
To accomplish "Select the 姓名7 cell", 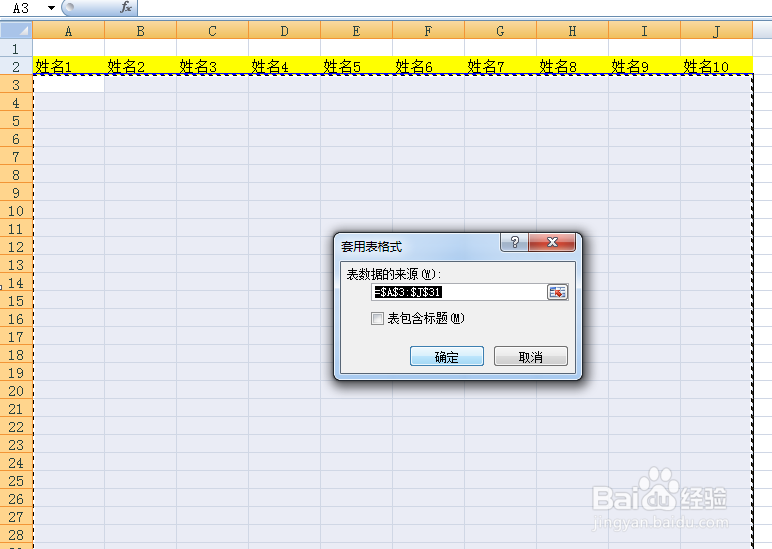I will (500, 66).
